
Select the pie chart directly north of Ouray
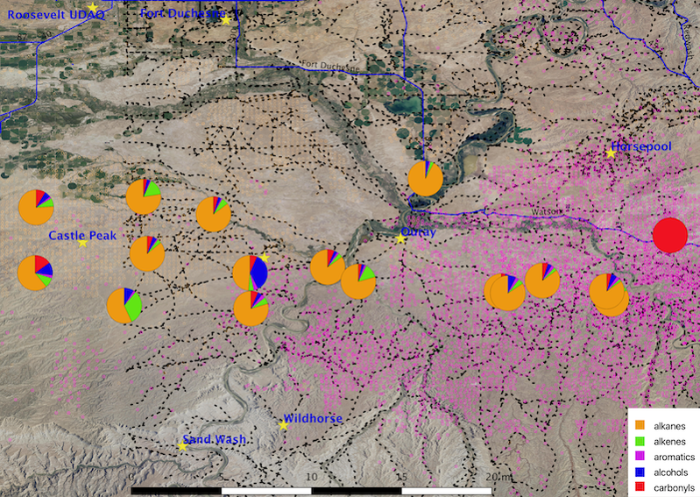coord(426,179)
